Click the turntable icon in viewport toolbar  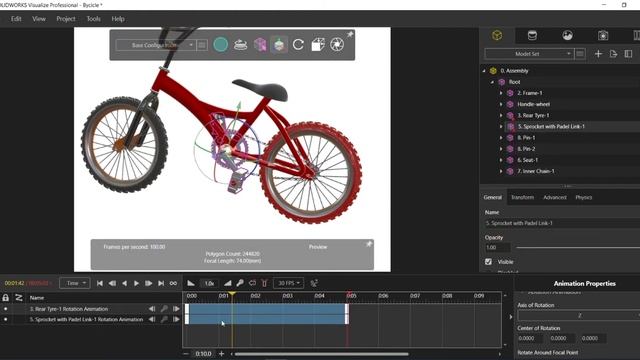[x=240, y=44]
